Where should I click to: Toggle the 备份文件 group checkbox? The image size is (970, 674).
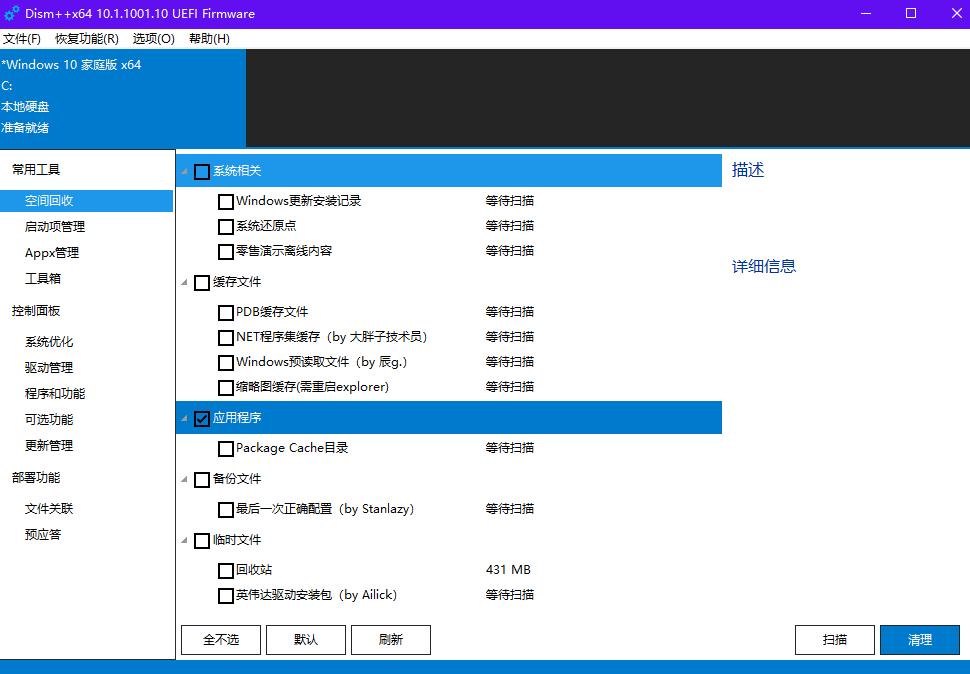(202, 480)
